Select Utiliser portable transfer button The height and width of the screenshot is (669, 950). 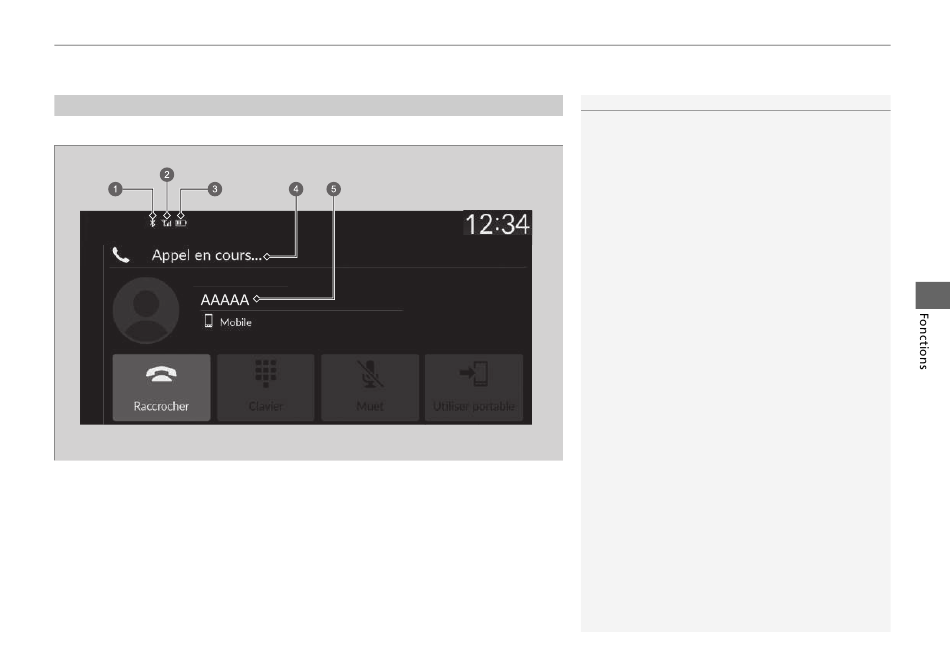coord(474,387)
